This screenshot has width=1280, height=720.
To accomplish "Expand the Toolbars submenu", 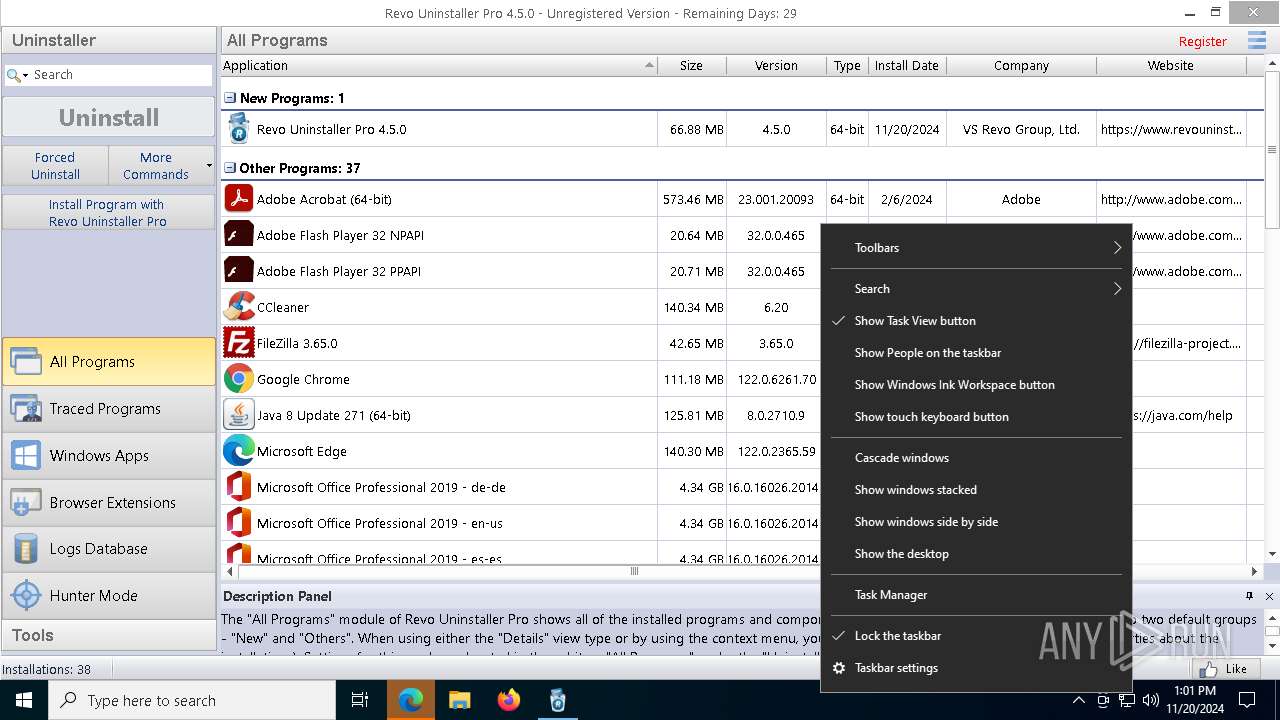I will coord(976,248).
